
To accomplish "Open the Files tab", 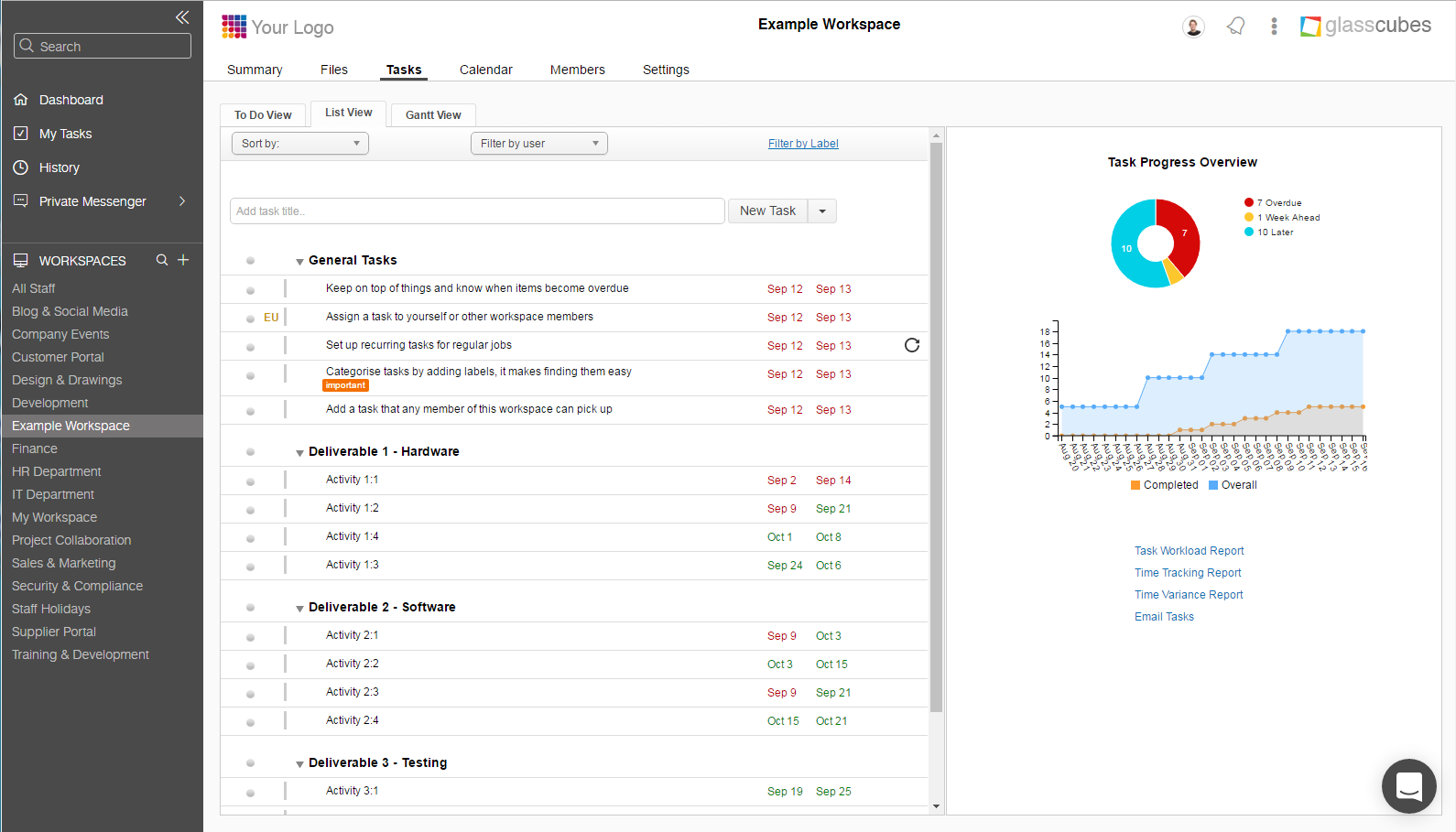I will pyautogui.click(x=334, y=70).
